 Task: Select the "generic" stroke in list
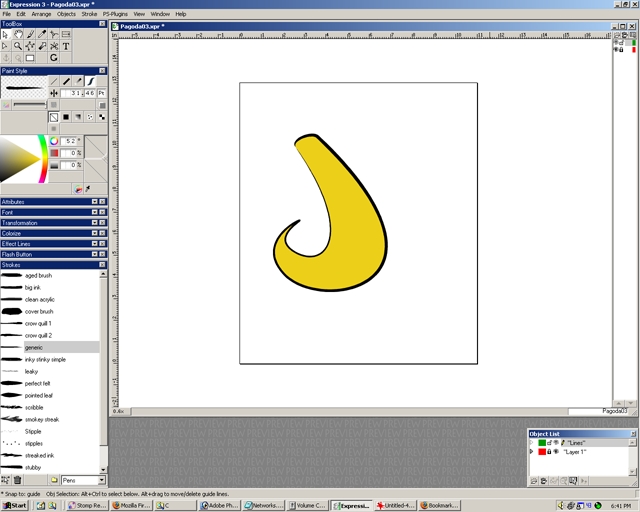tap(49, 347)
